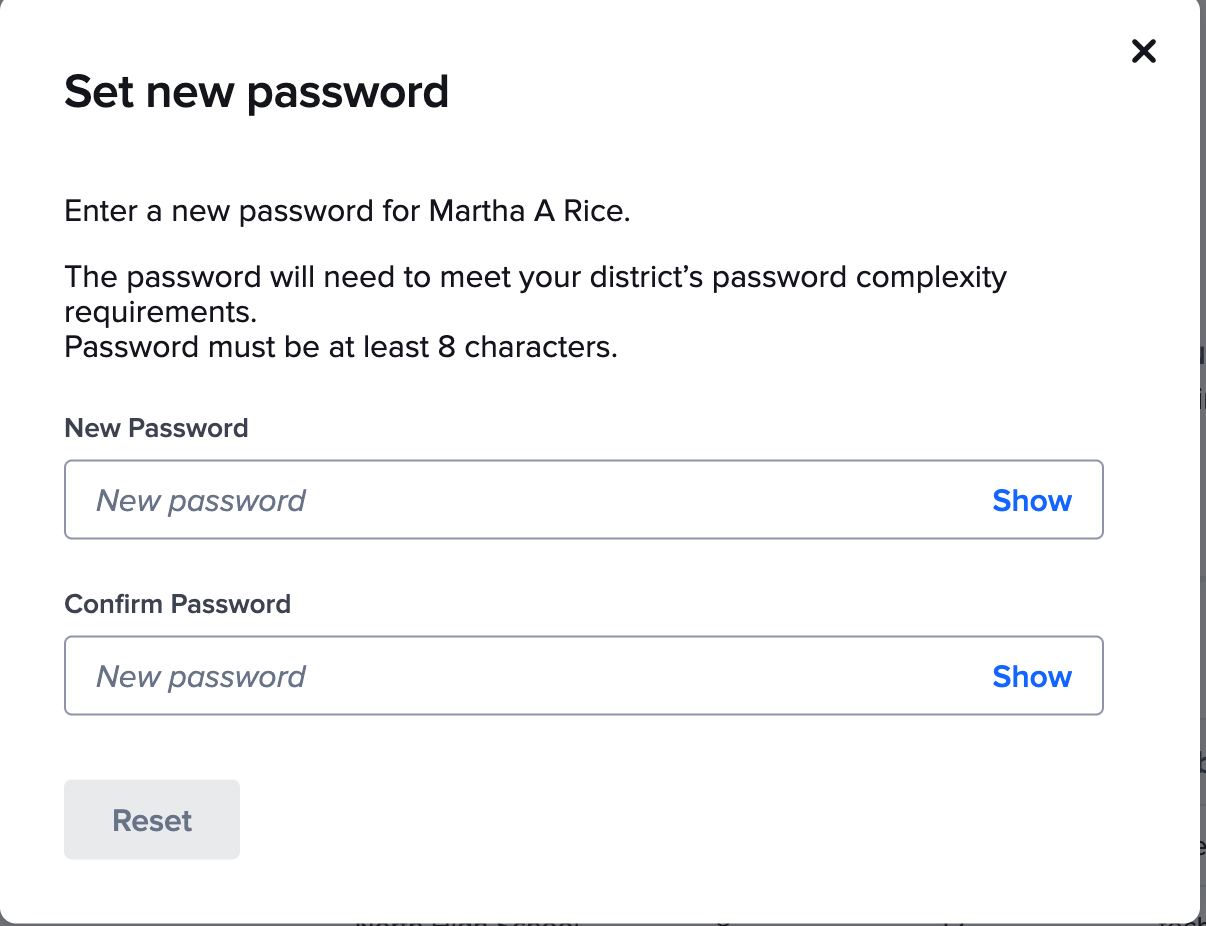Toggle visibility on the first password field
The height and width of the screenshot is (926, 1206).
click(1032, 500)
